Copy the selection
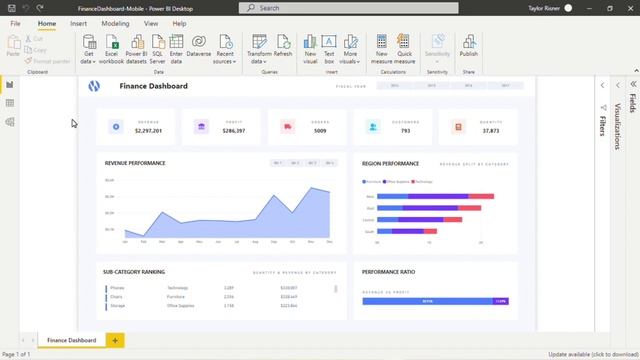Screen dimensions: 640x360 (35, 50)
